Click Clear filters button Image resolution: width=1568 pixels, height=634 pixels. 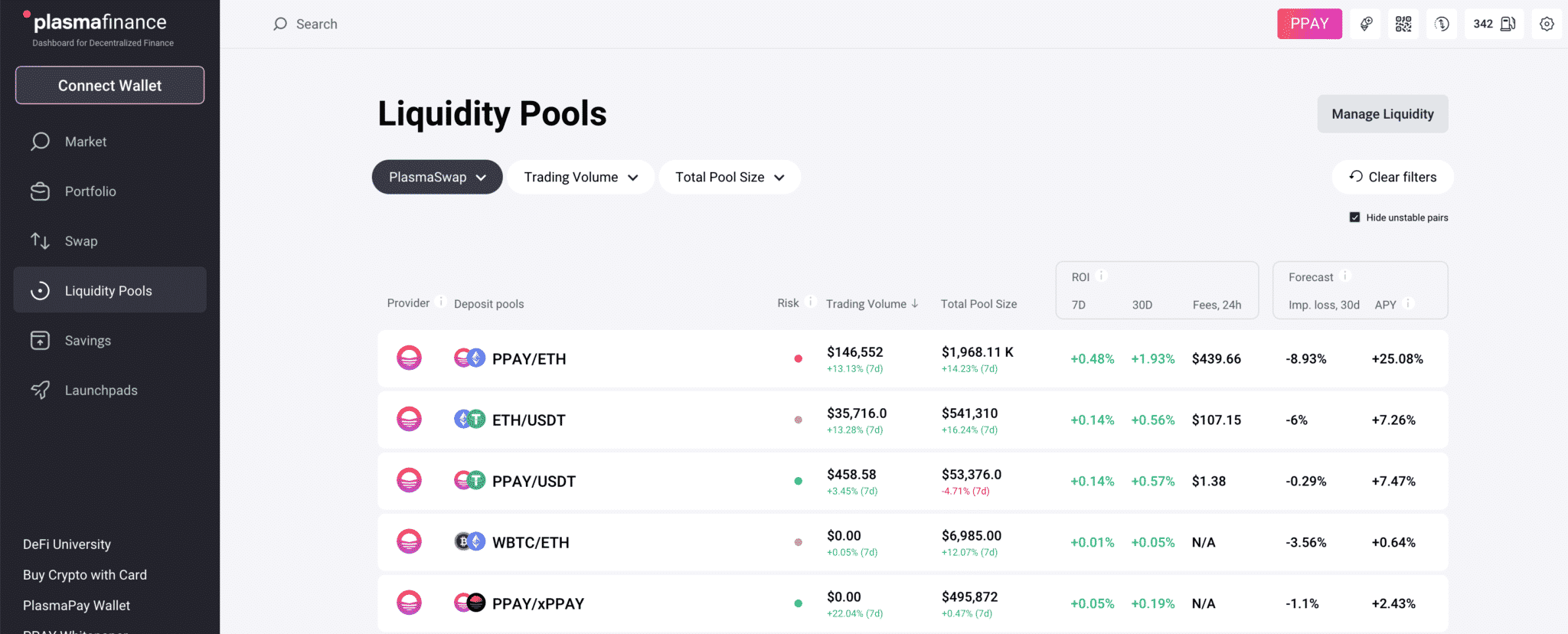(x=1393, y=177)
